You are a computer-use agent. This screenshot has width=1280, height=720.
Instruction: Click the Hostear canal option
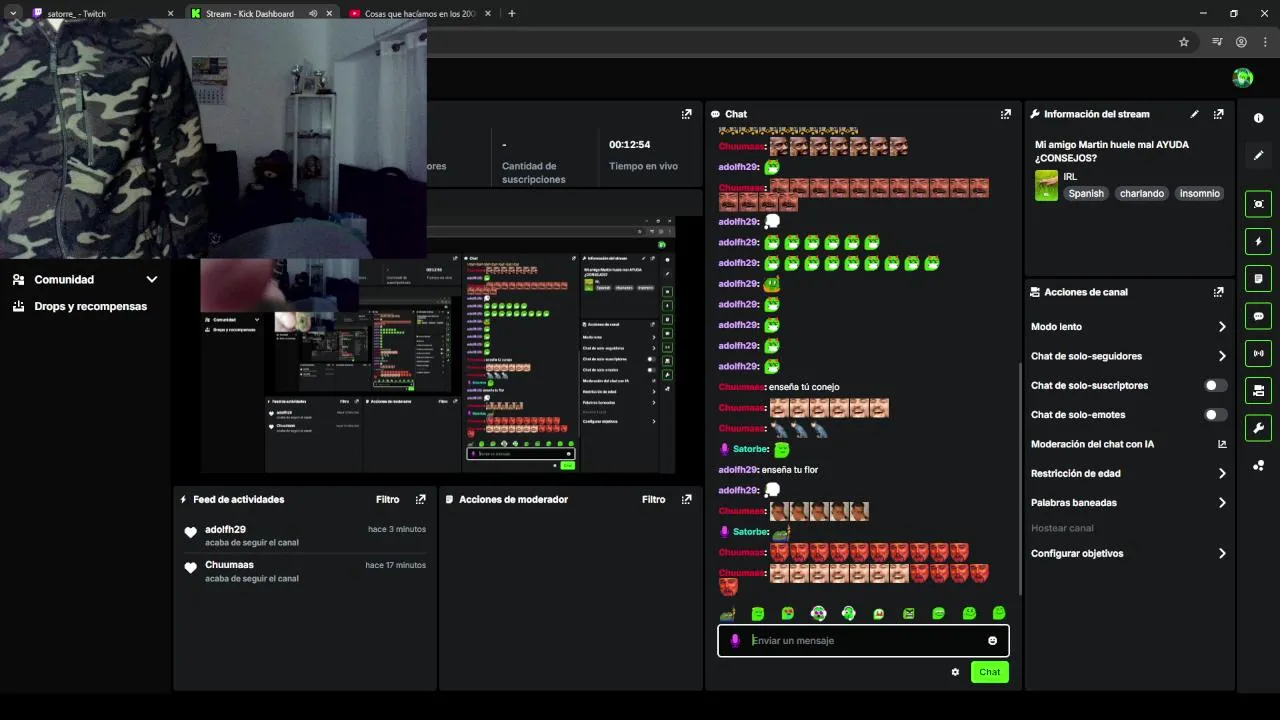[x=1062, y=528]
